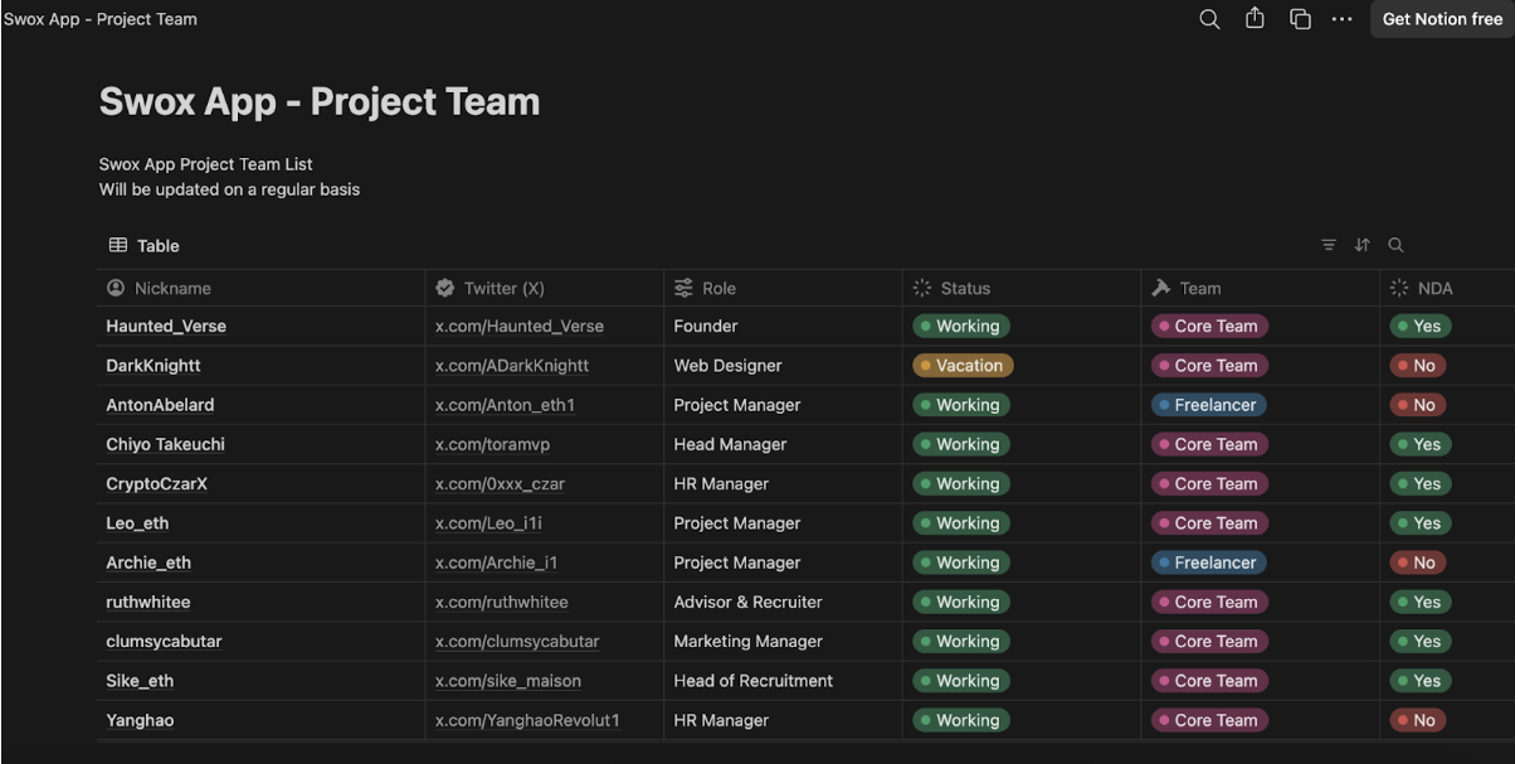The image size is (1518, 764).
Task: Click Haunted_Verse's Working status tag
Action: [961, 326]
